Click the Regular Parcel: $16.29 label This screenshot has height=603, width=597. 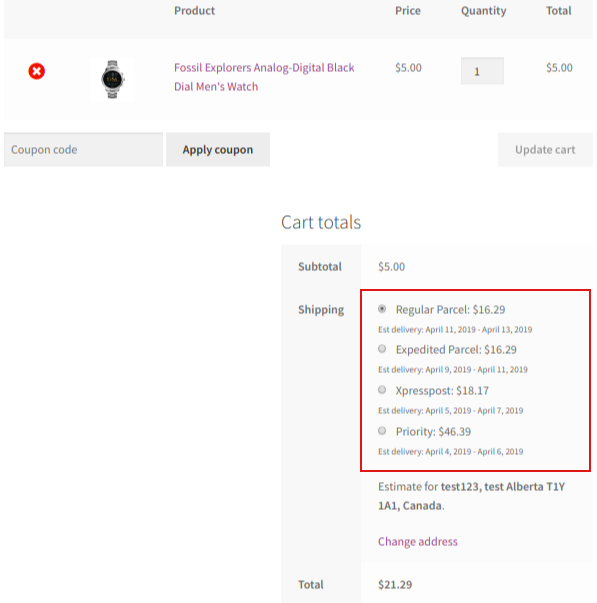450,310
